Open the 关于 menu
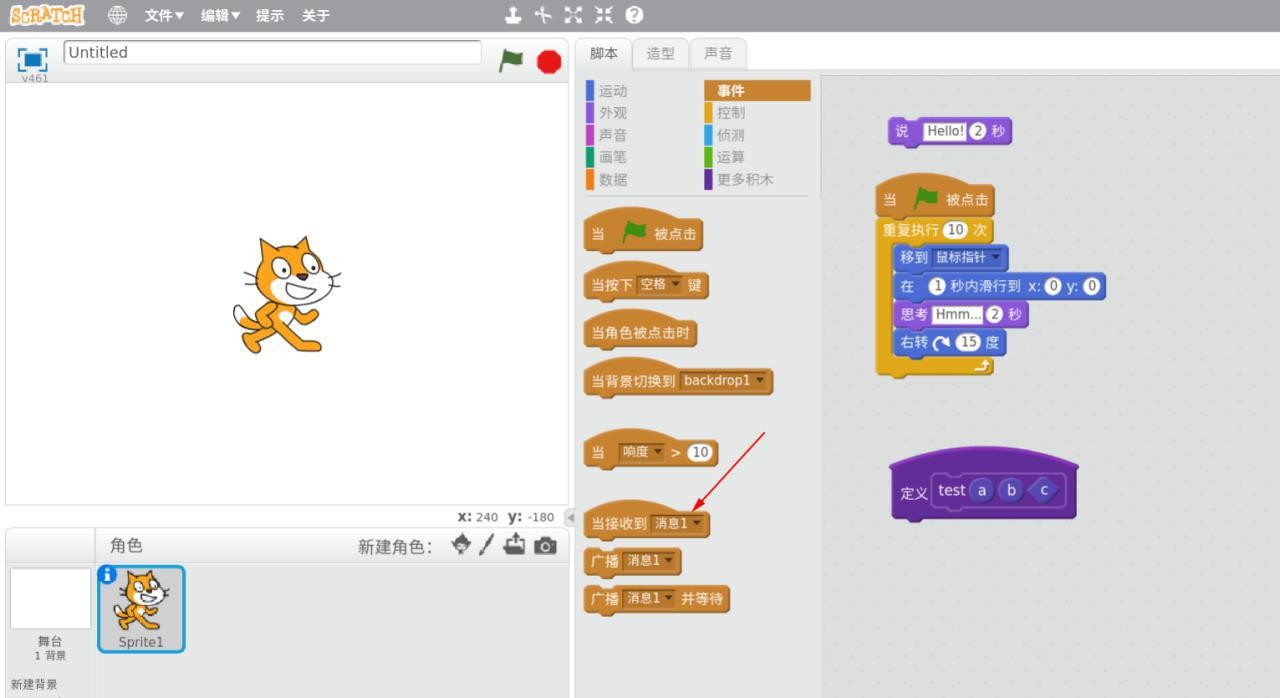1280x698 pixels. coord(316,15)
